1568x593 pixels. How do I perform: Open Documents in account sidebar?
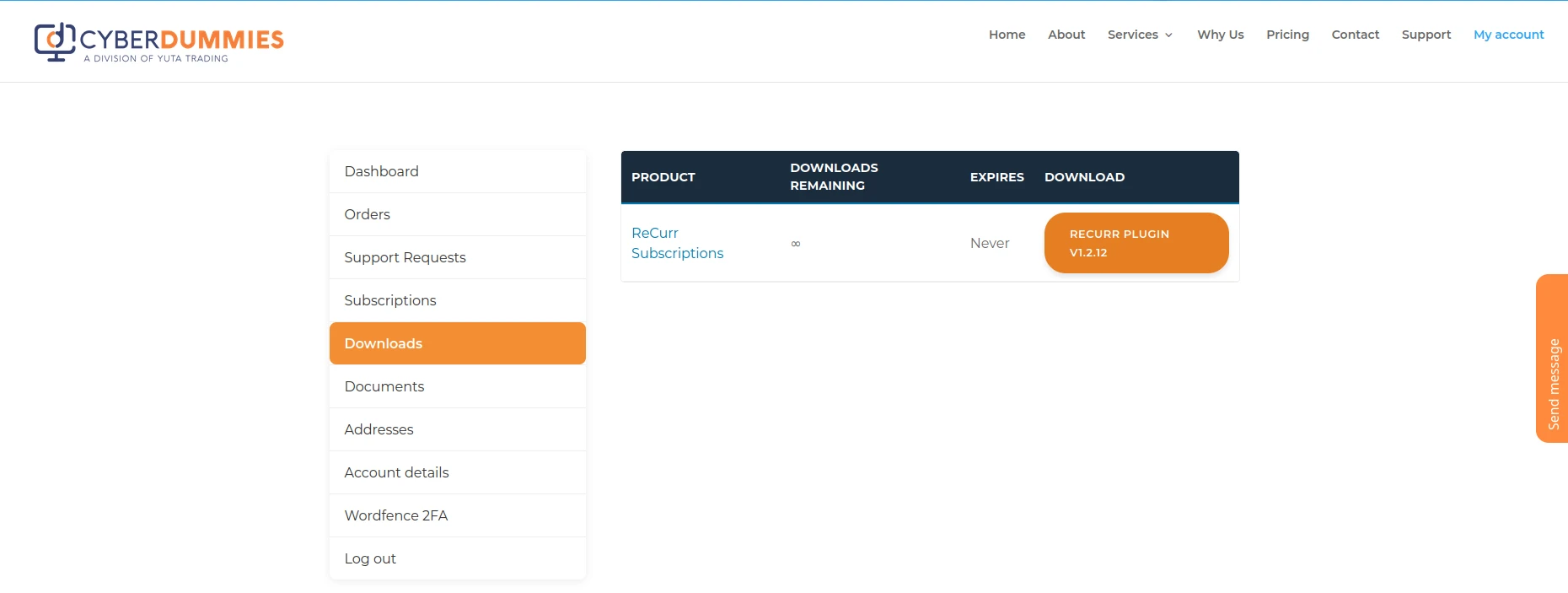click(458, 386)
